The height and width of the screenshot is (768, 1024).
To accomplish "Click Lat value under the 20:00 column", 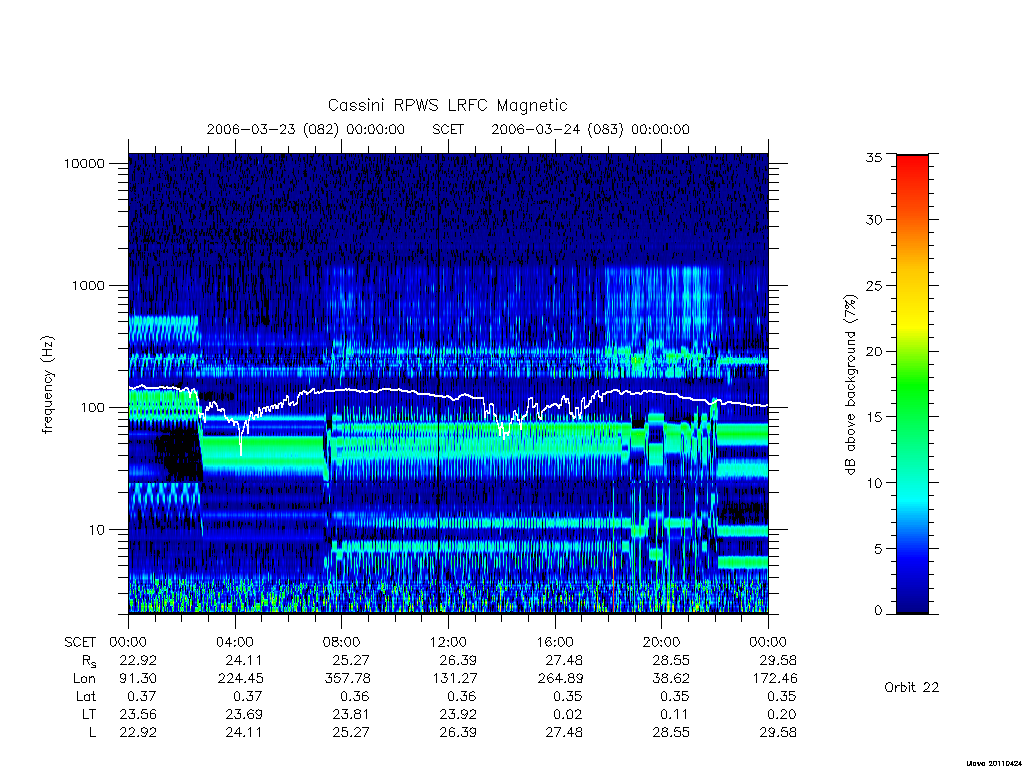I will click(675, 697).
